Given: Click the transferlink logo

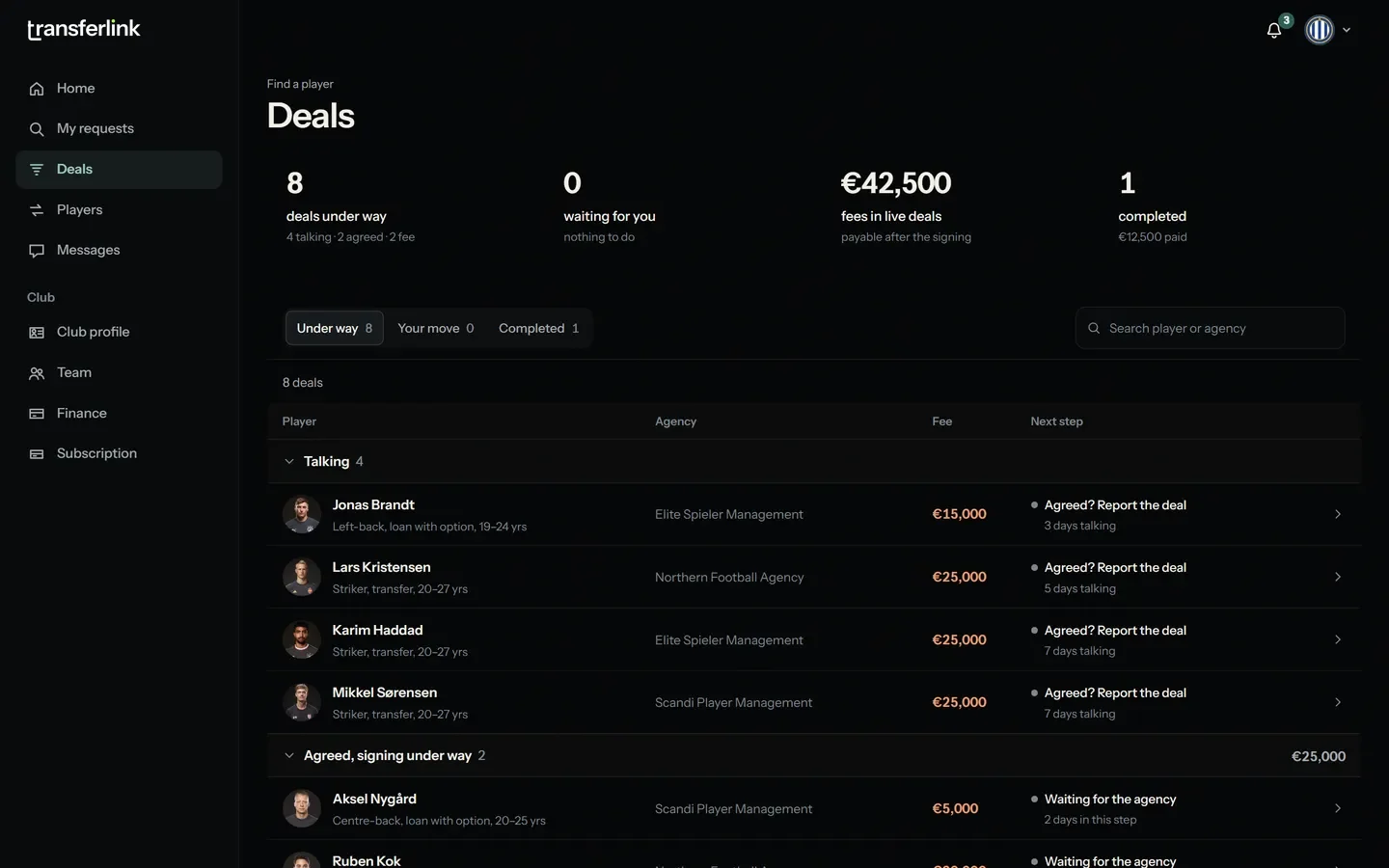Looking at the screenshot, I should point(84,29).
